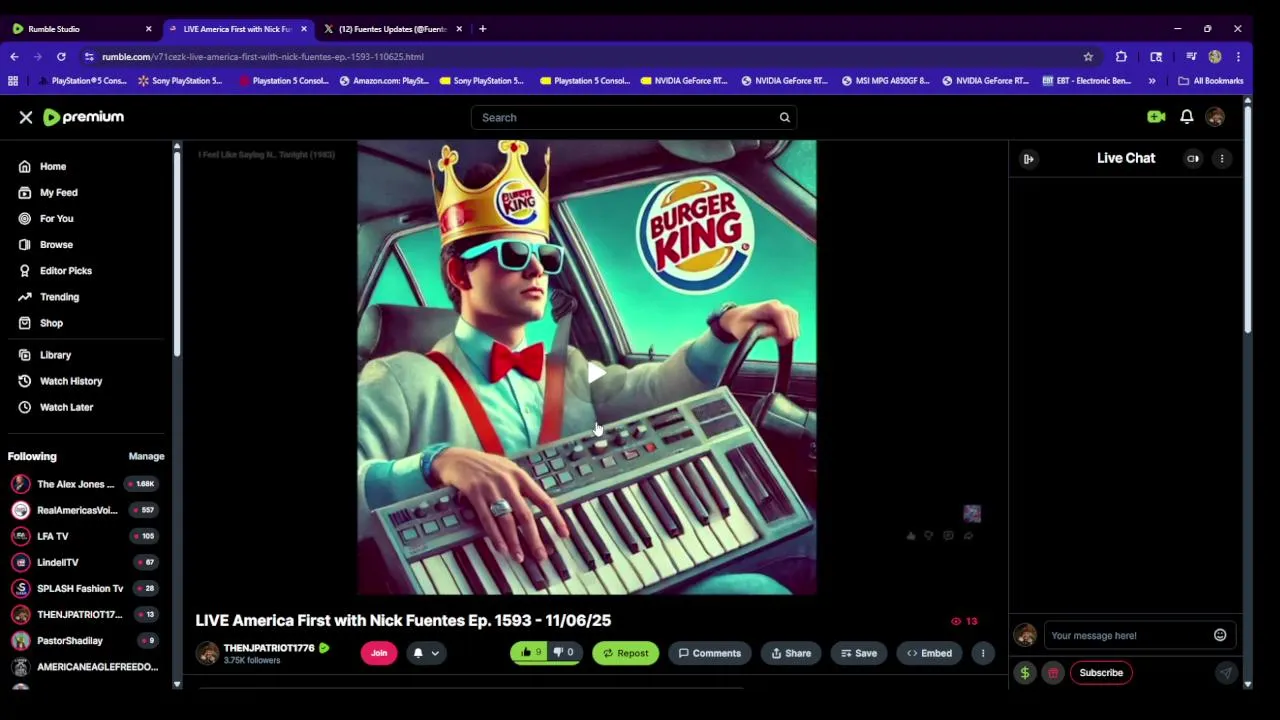
Task: Open Trending in sidebar
Action: coord(59,296)
